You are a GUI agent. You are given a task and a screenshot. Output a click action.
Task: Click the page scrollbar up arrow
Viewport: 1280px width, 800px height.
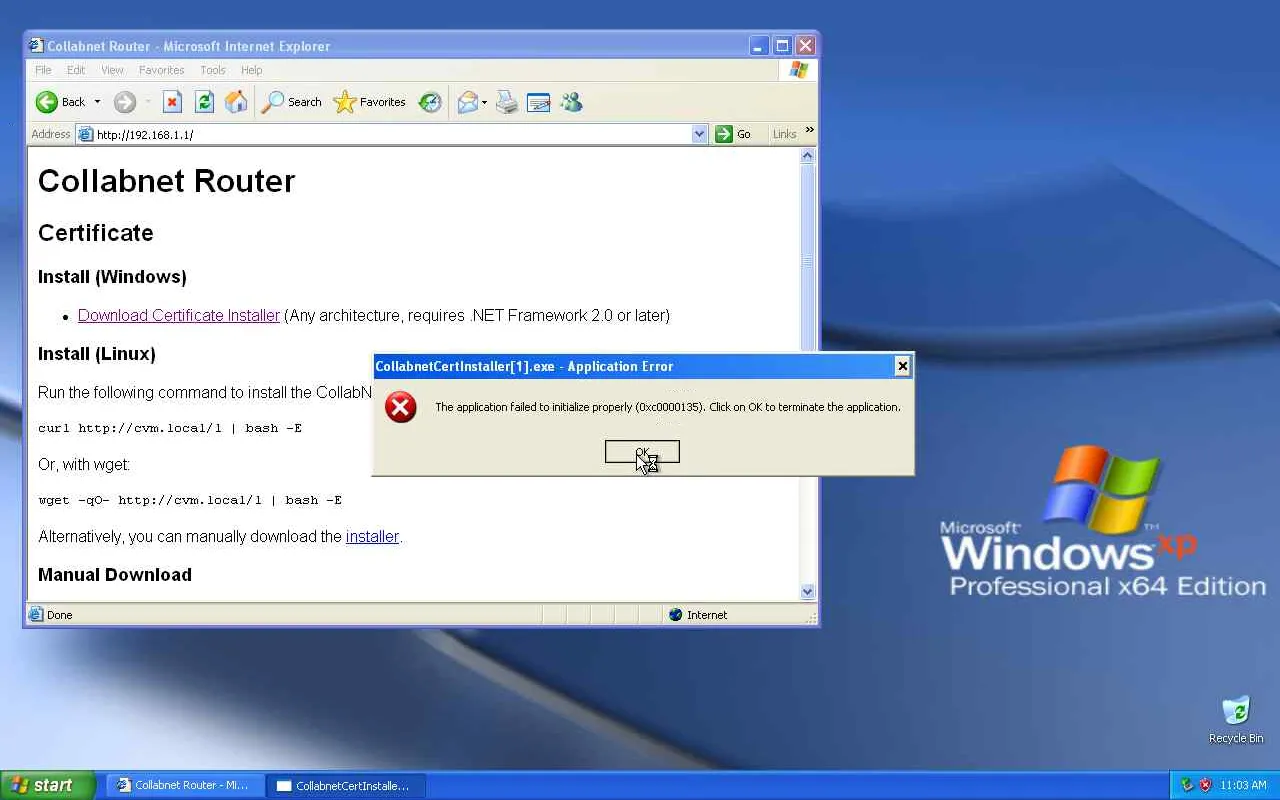pyautogui.click(x=808, y=156)
